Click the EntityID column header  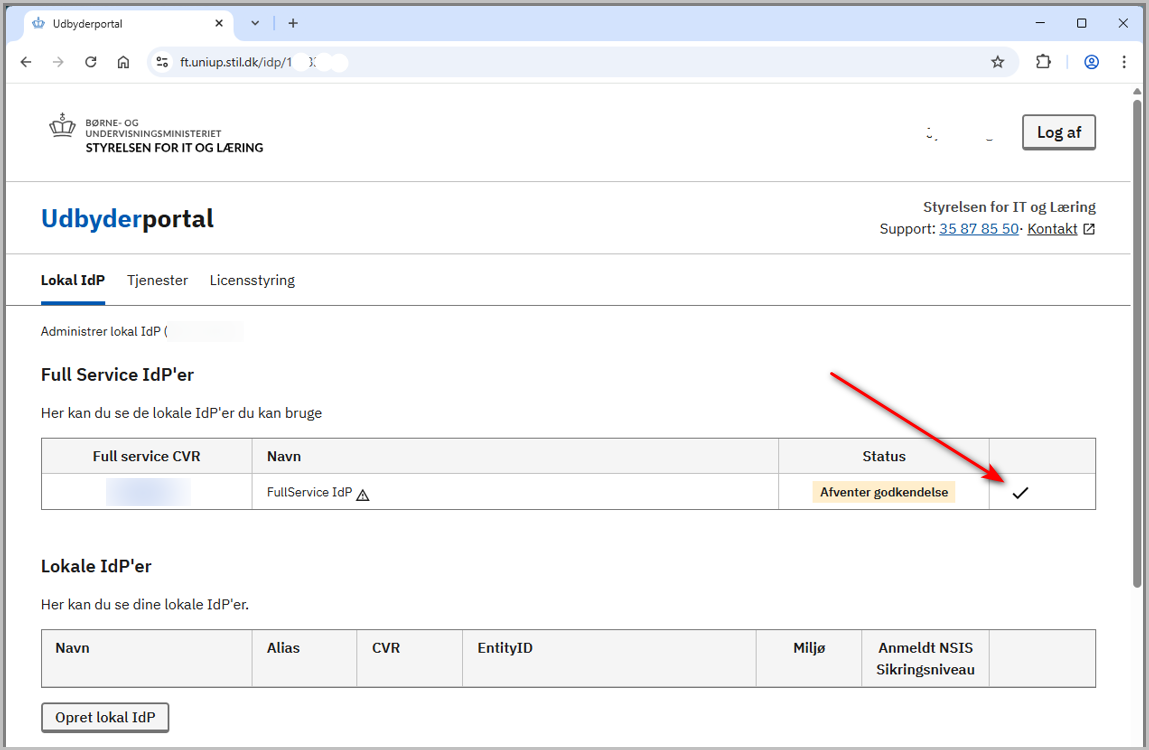(x=609, y=658)
